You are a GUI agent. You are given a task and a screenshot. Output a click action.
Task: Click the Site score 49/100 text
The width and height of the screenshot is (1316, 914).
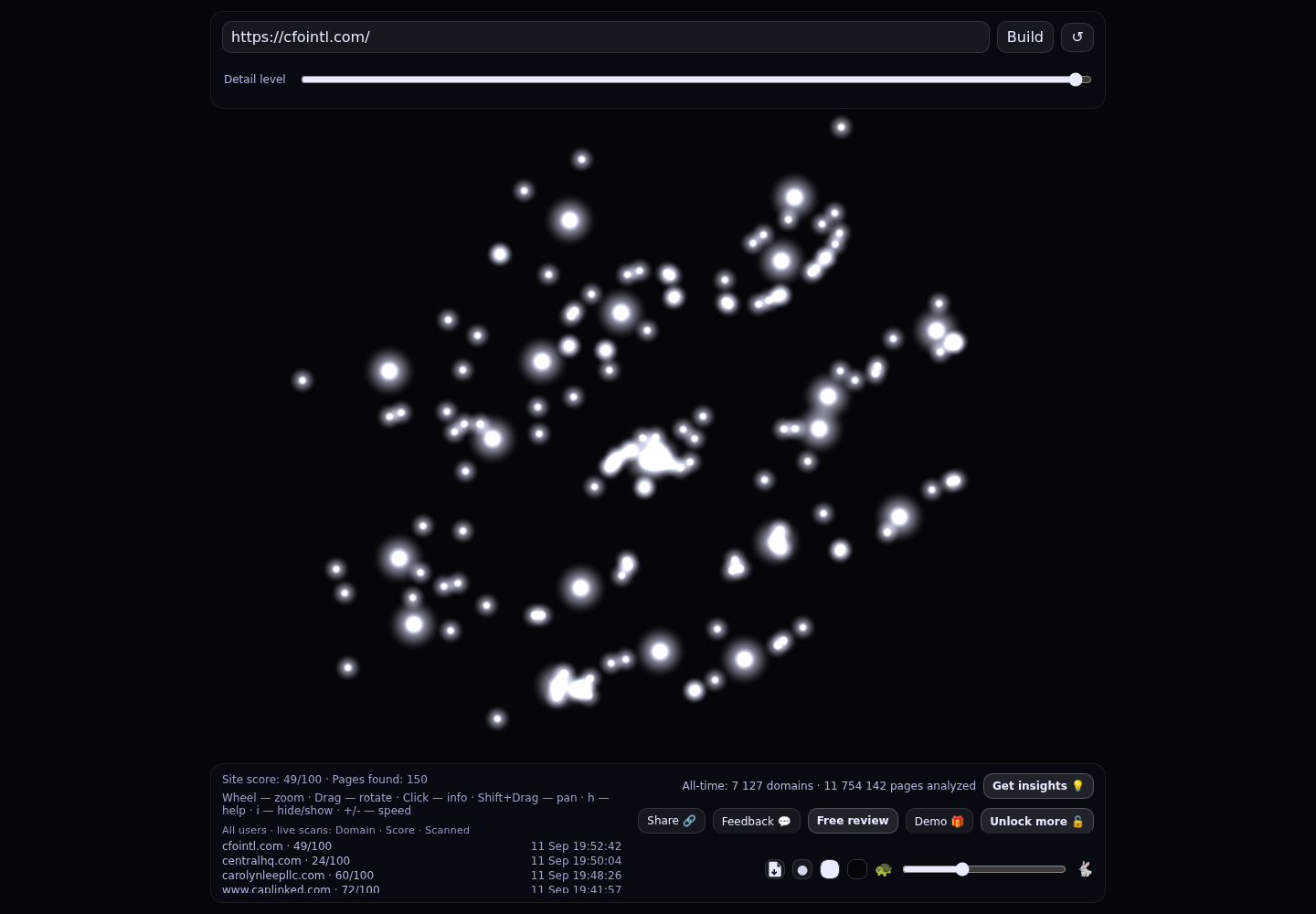pyautogui.click(x=271, y=780)
